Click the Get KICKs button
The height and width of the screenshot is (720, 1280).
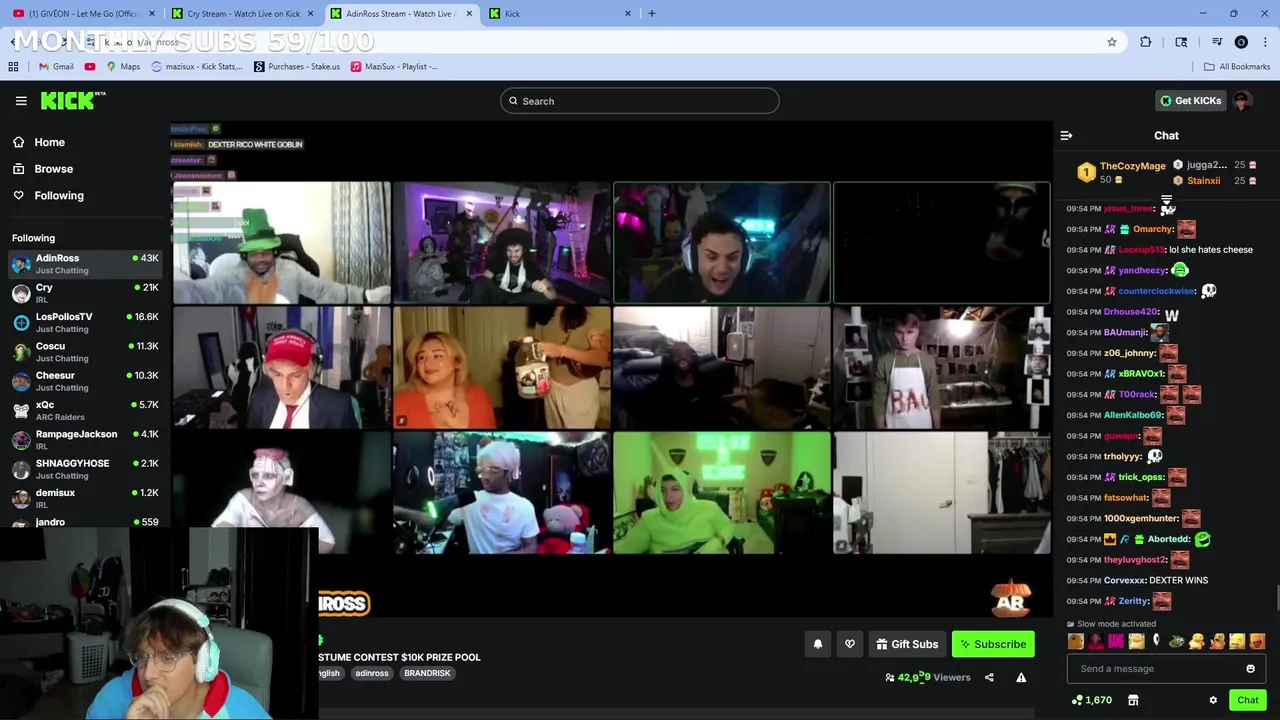(x=1190, y=101)
